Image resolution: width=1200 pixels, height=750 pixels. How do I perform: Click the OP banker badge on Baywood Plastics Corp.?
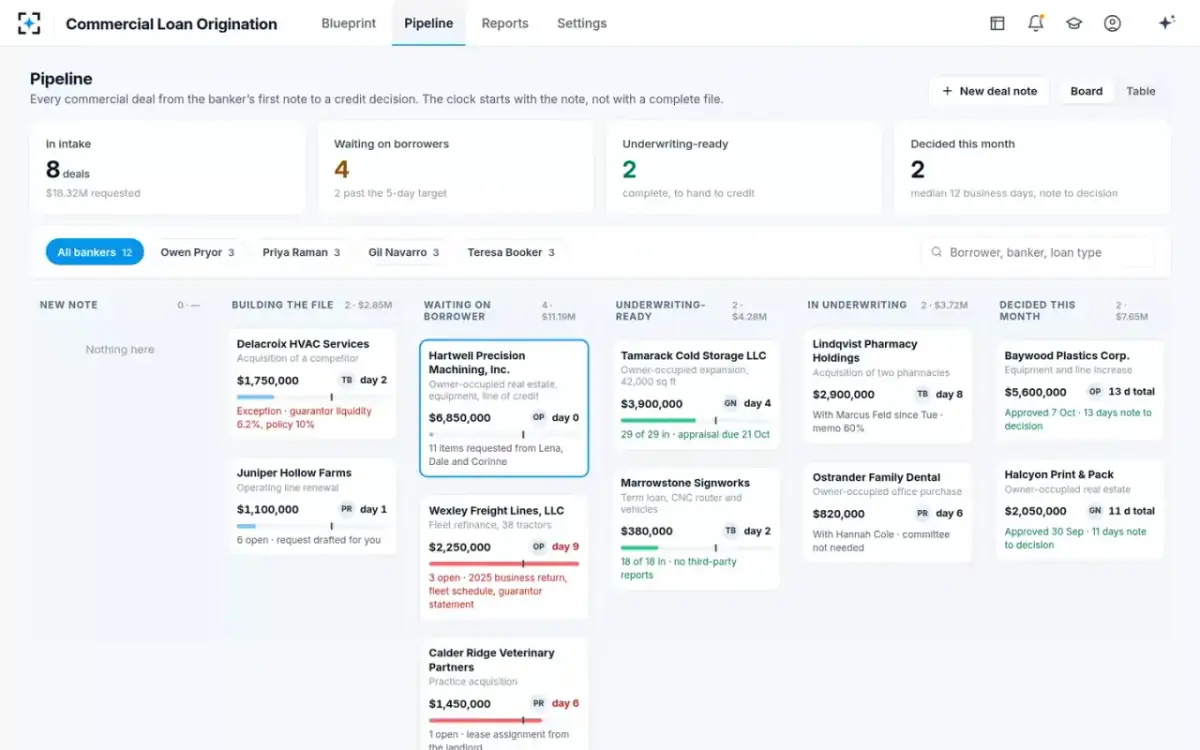point(1094,392)
